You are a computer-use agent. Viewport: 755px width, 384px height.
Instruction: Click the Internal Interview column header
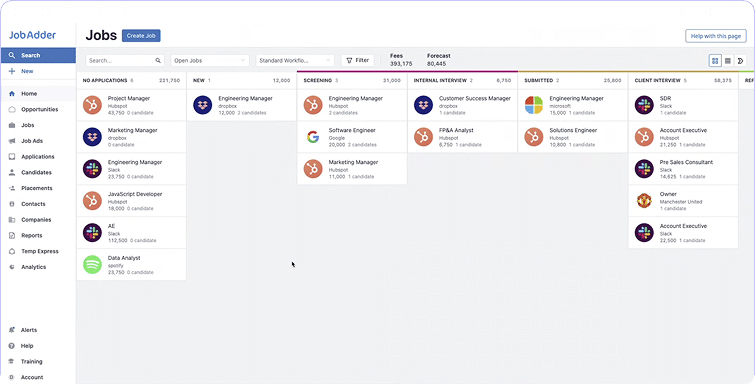point(463,80)
